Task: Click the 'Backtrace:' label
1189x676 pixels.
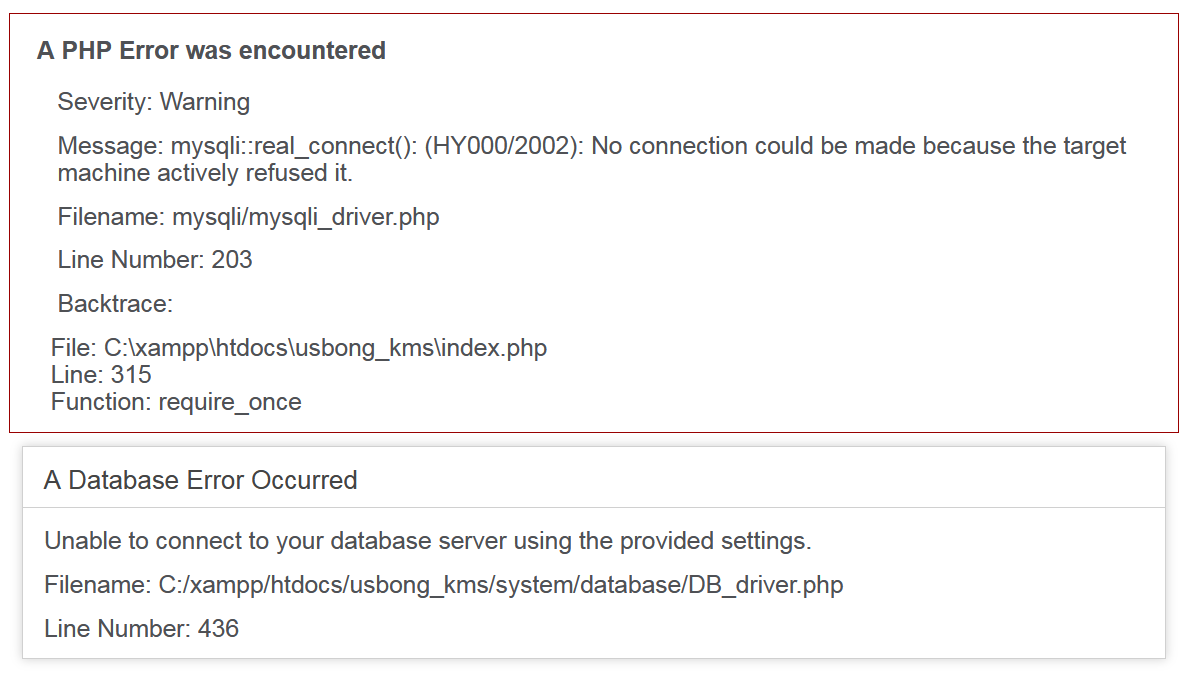Action: tap(115, 303)
